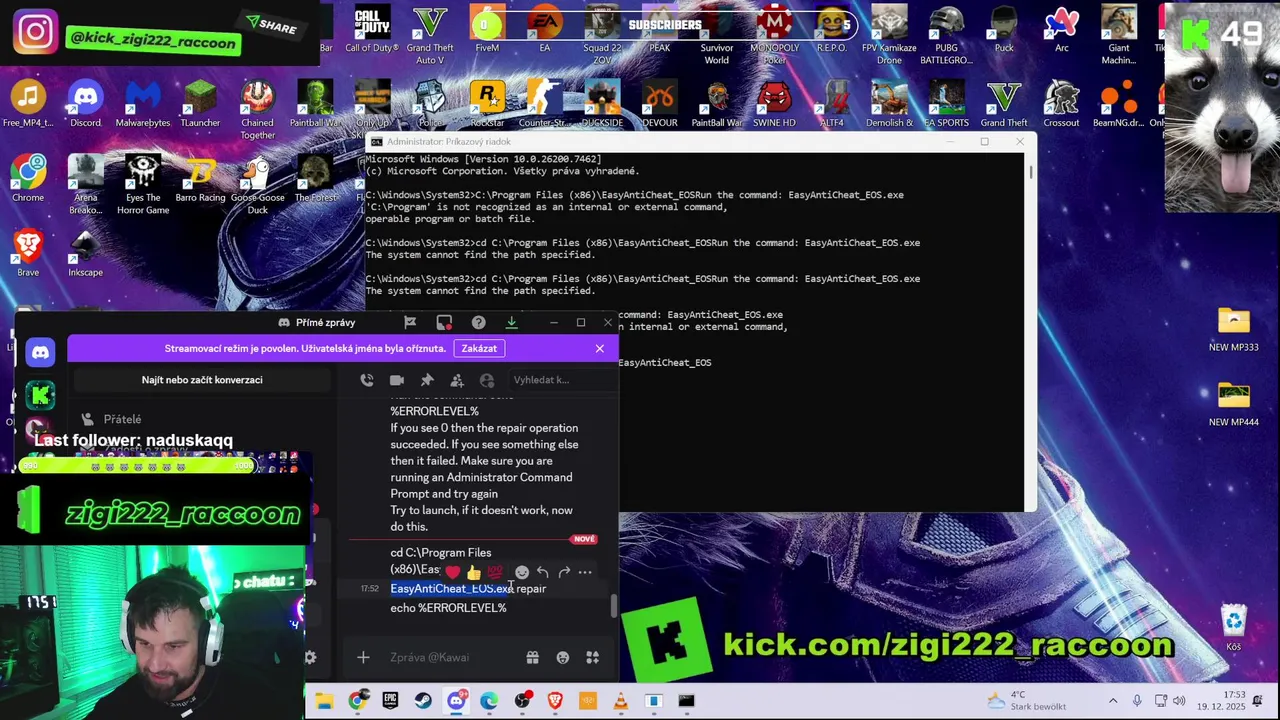Open File Explorer from the taskbar
The width and height of the screenshot is (1280, 720).
[324, 701]
